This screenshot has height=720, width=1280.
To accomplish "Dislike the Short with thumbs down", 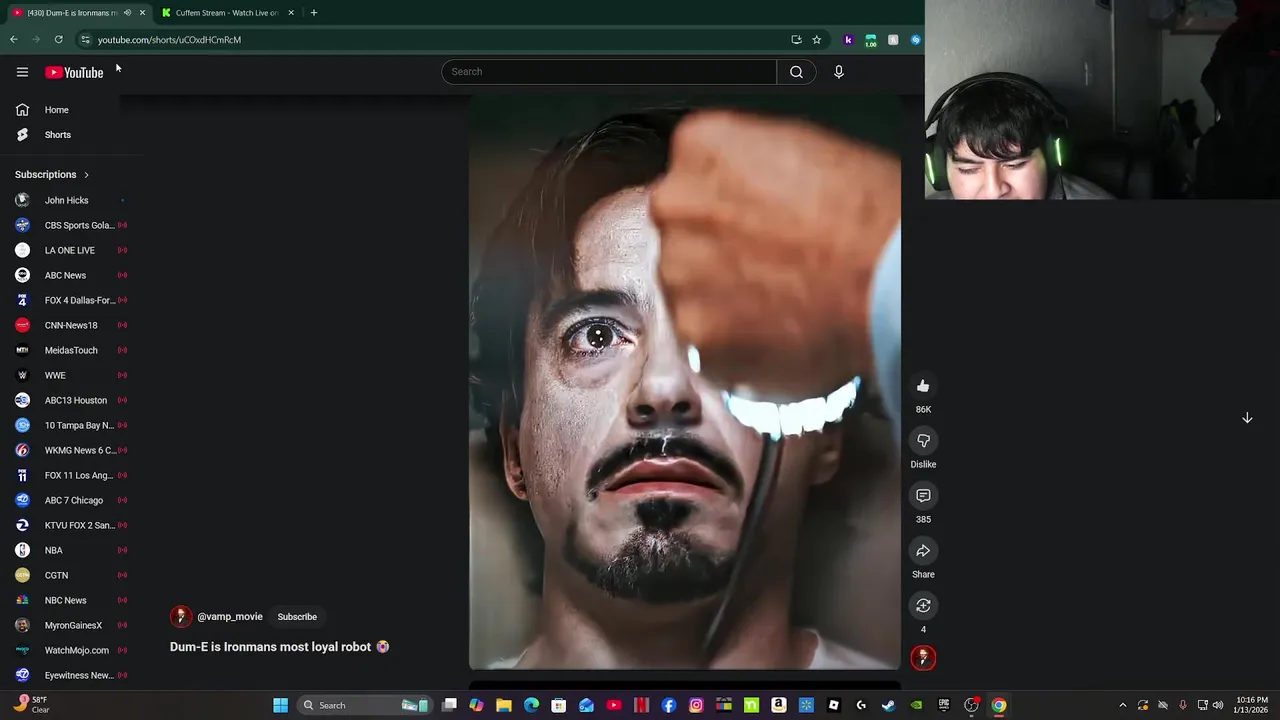I will coord(923,441).
